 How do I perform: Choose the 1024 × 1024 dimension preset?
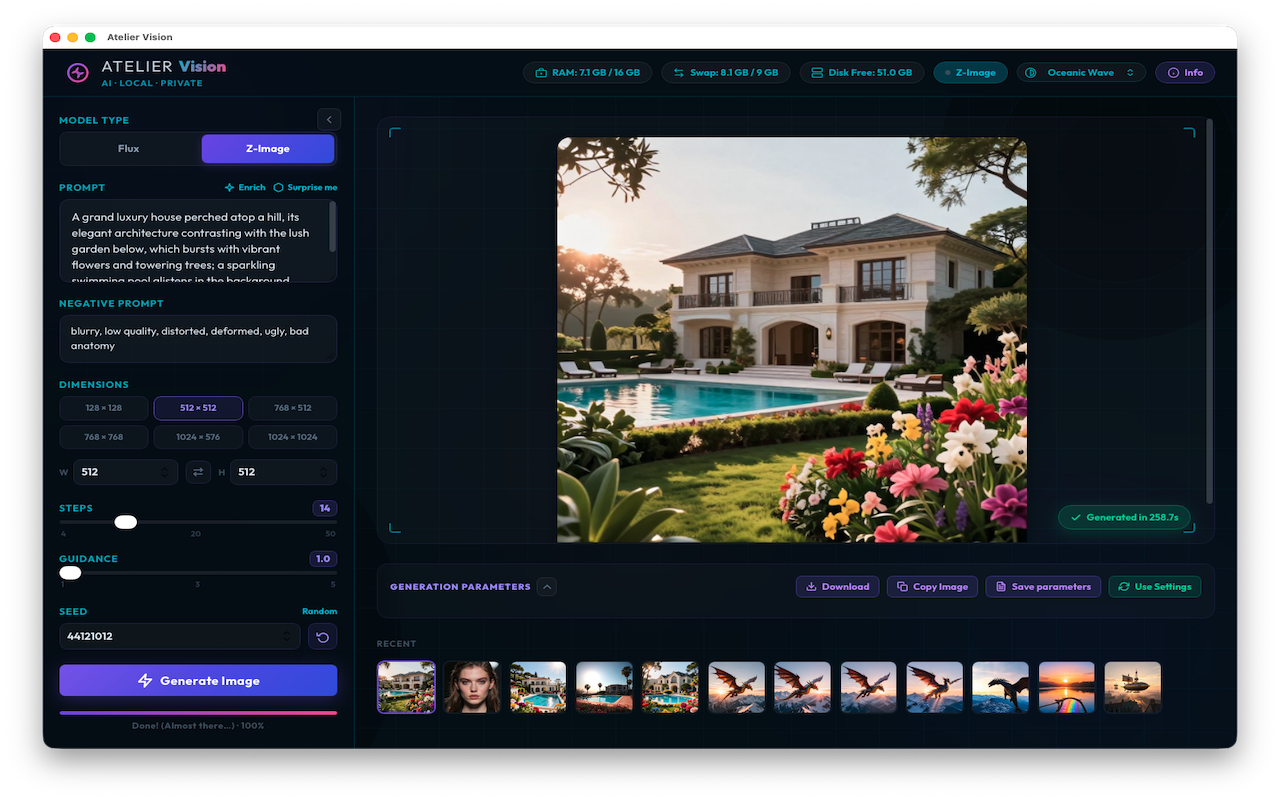click(292, 437)
